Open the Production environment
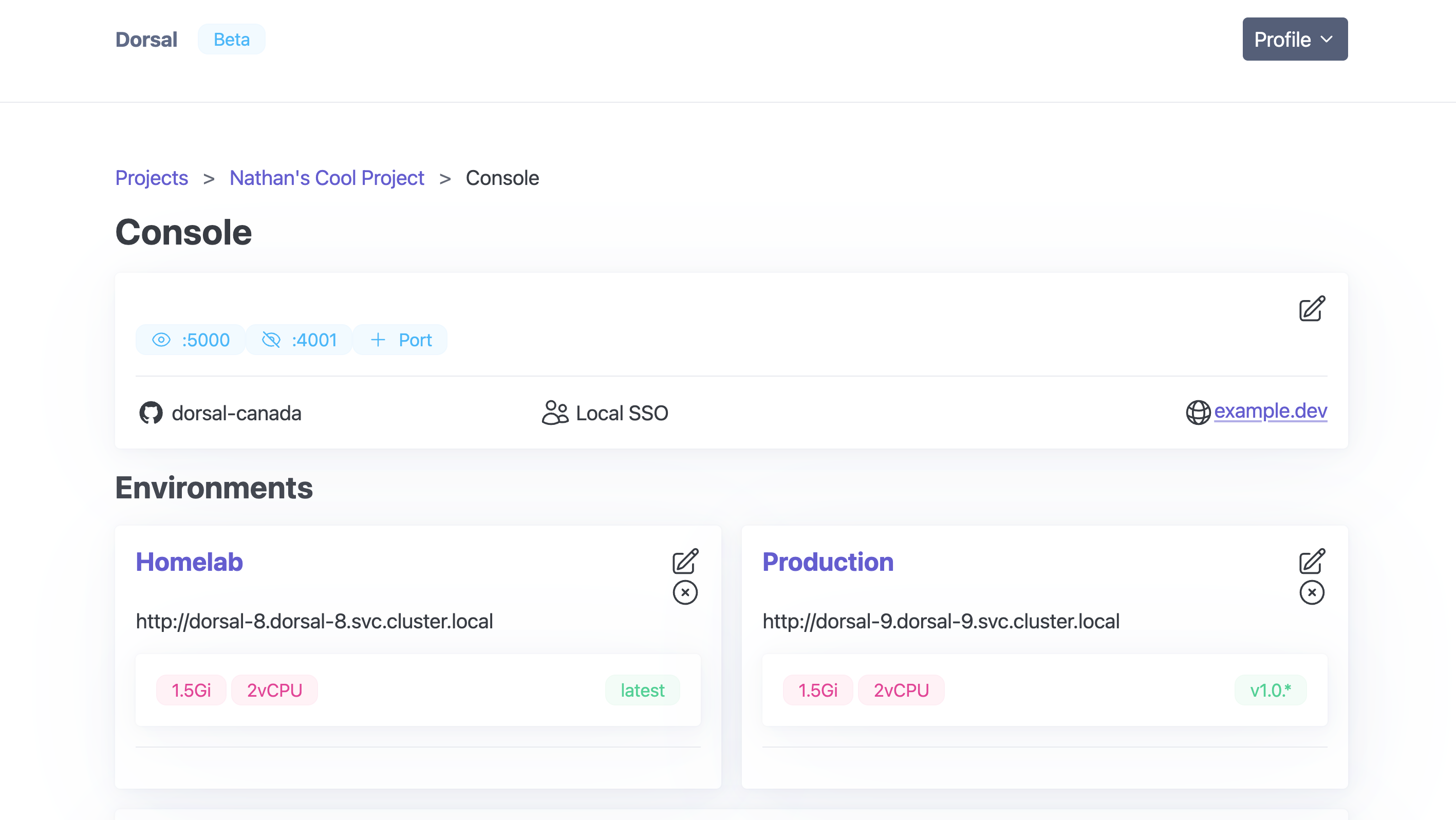Screen dimensions: 1456x820 point(828,562)
